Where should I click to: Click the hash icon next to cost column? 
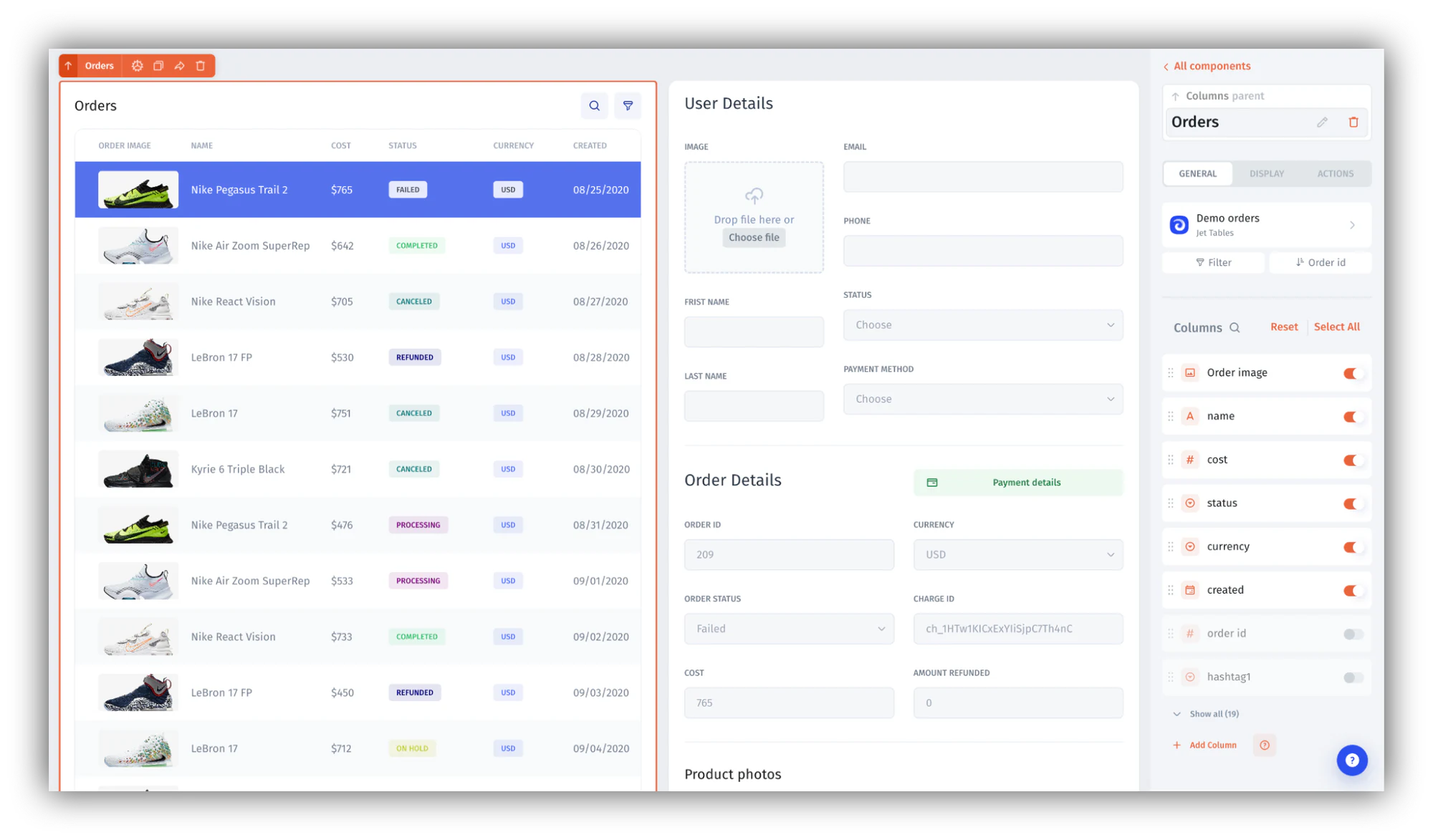coord(1190,460)
